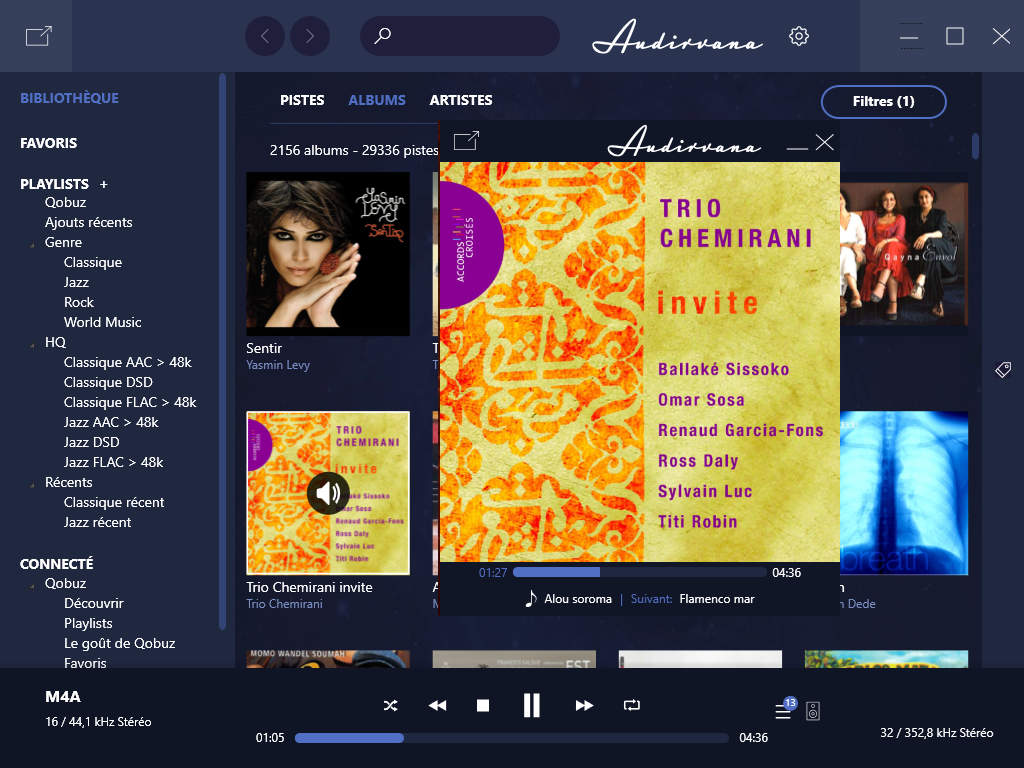
Task: Click next track name Flamenco mar
Action: [716, 599]
